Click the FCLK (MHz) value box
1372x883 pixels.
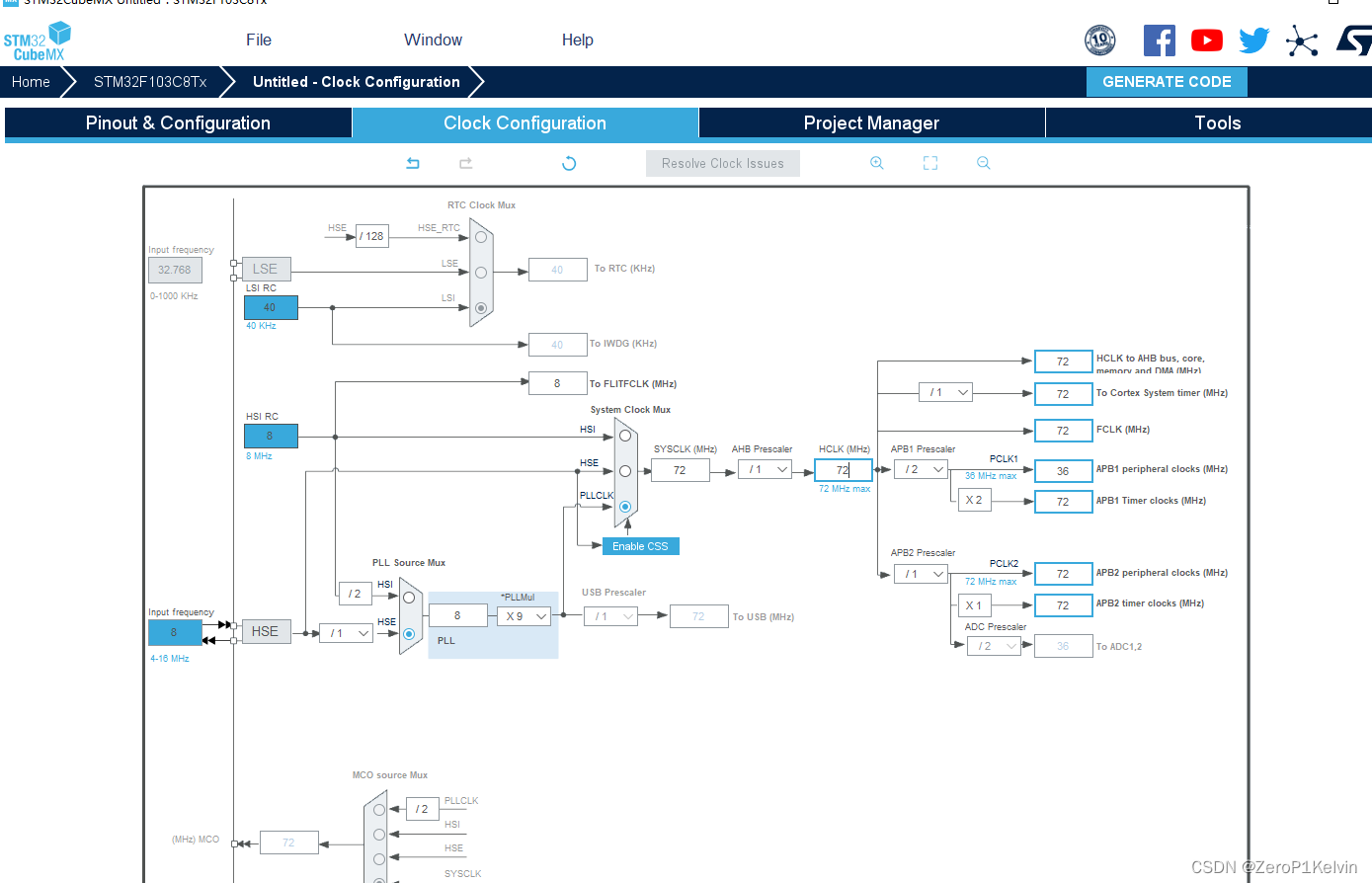[x=1063, y=431]
